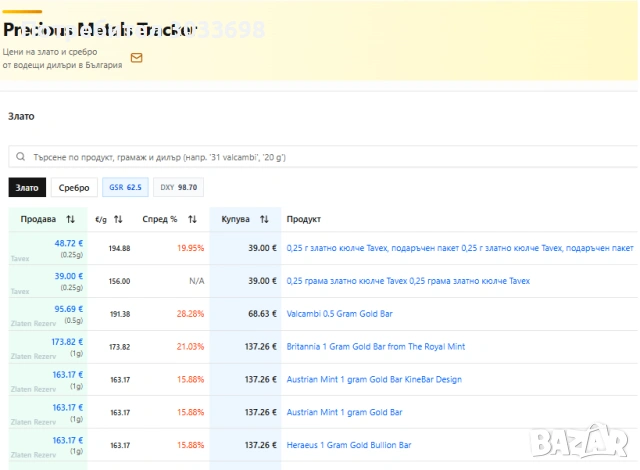640x470 pixels.
Task: Toggle the DXY 98.70 indicator
Action: [179, 187]
